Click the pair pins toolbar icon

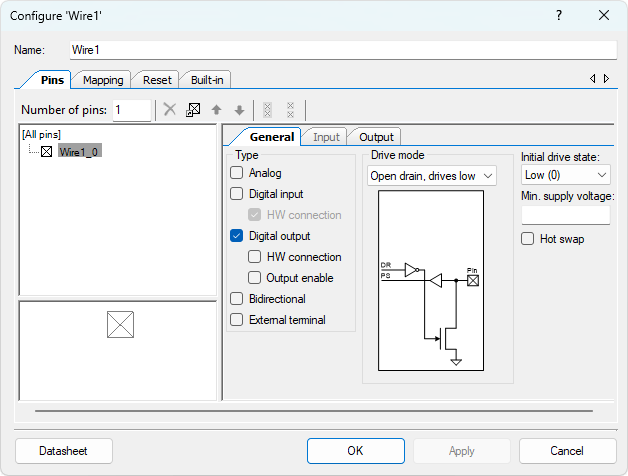pos(267,110)
